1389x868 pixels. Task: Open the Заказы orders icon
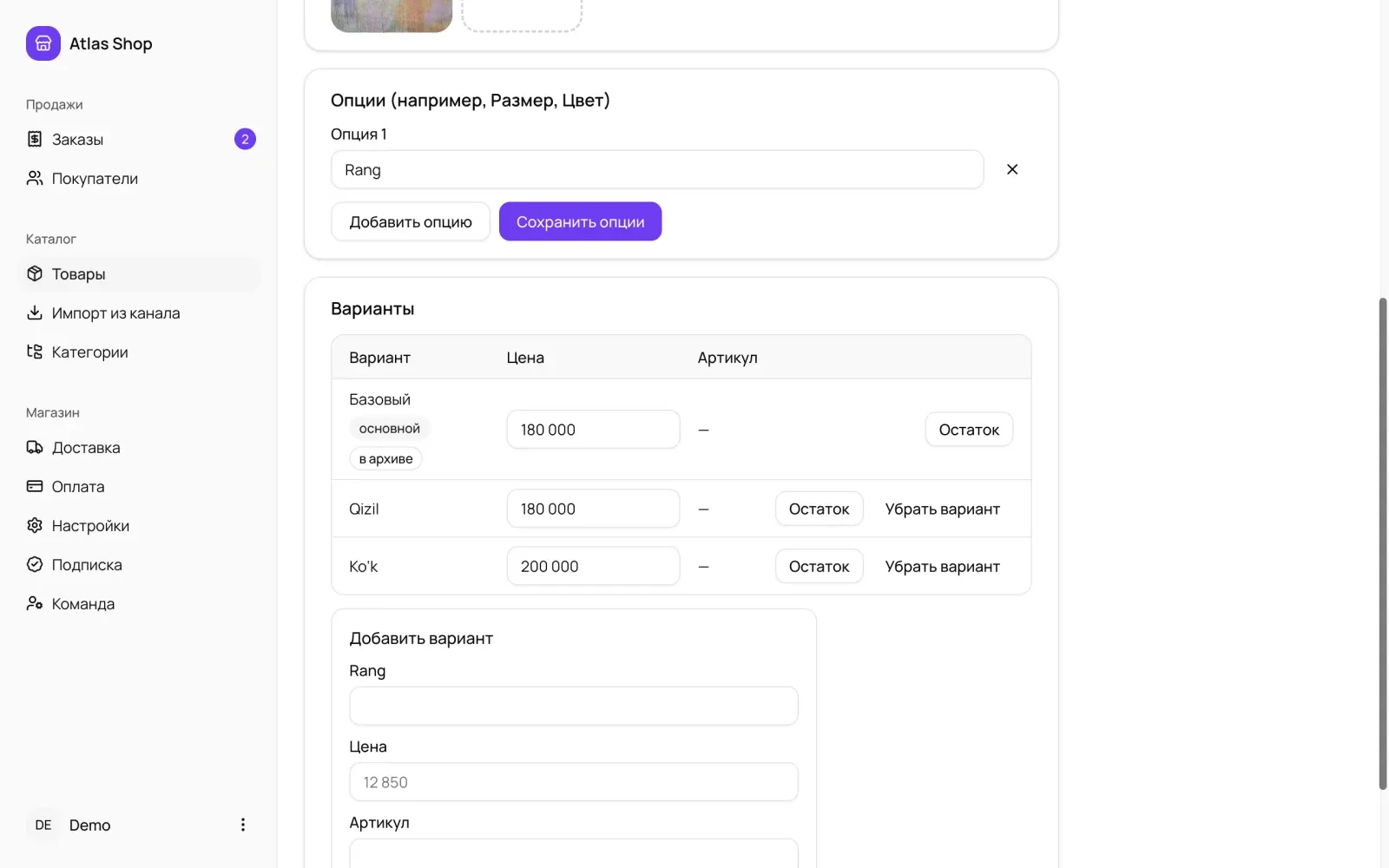coord(35,139)
